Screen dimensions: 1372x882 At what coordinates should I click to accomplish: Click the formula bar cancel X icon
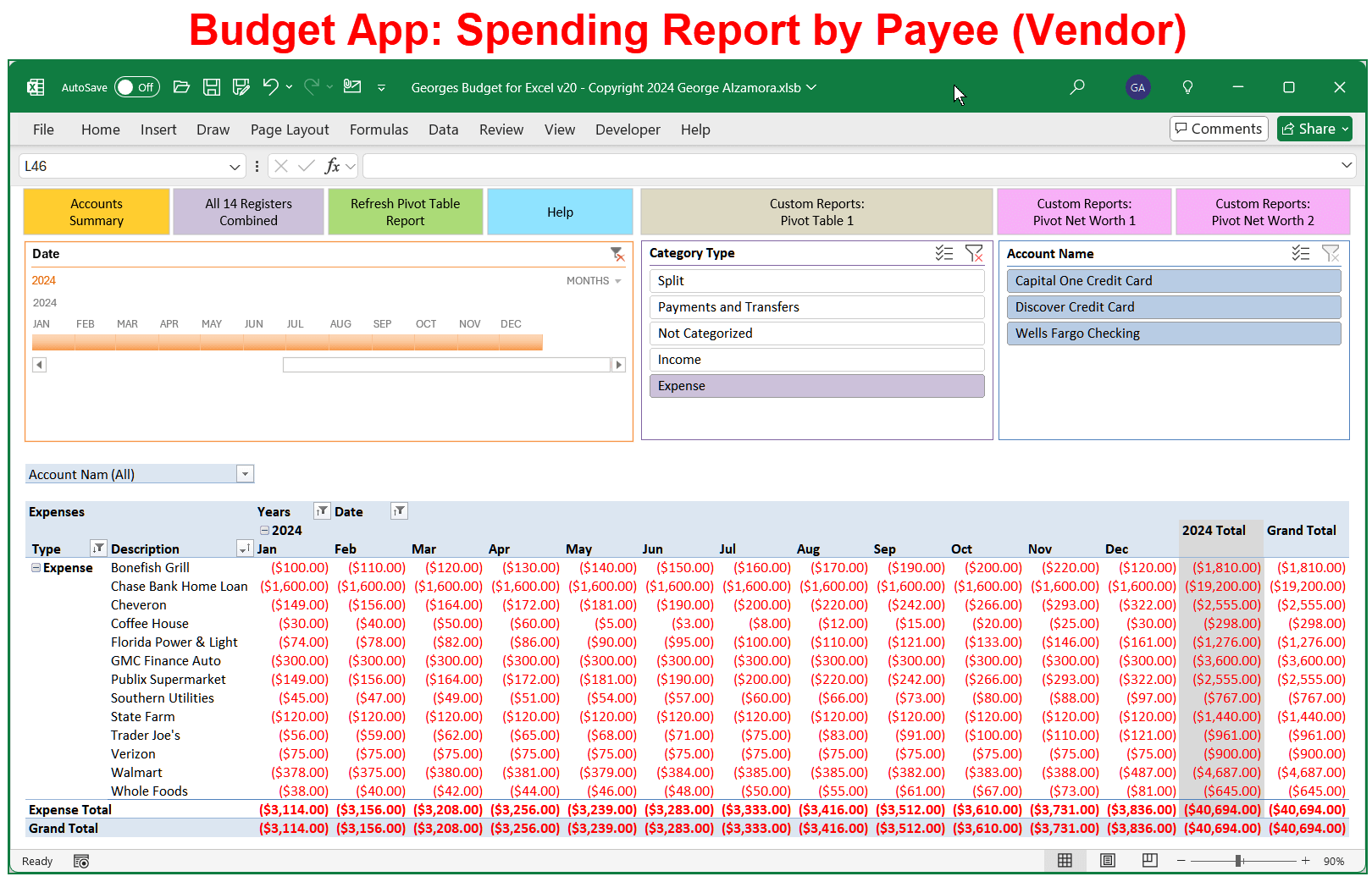point(281,166)
